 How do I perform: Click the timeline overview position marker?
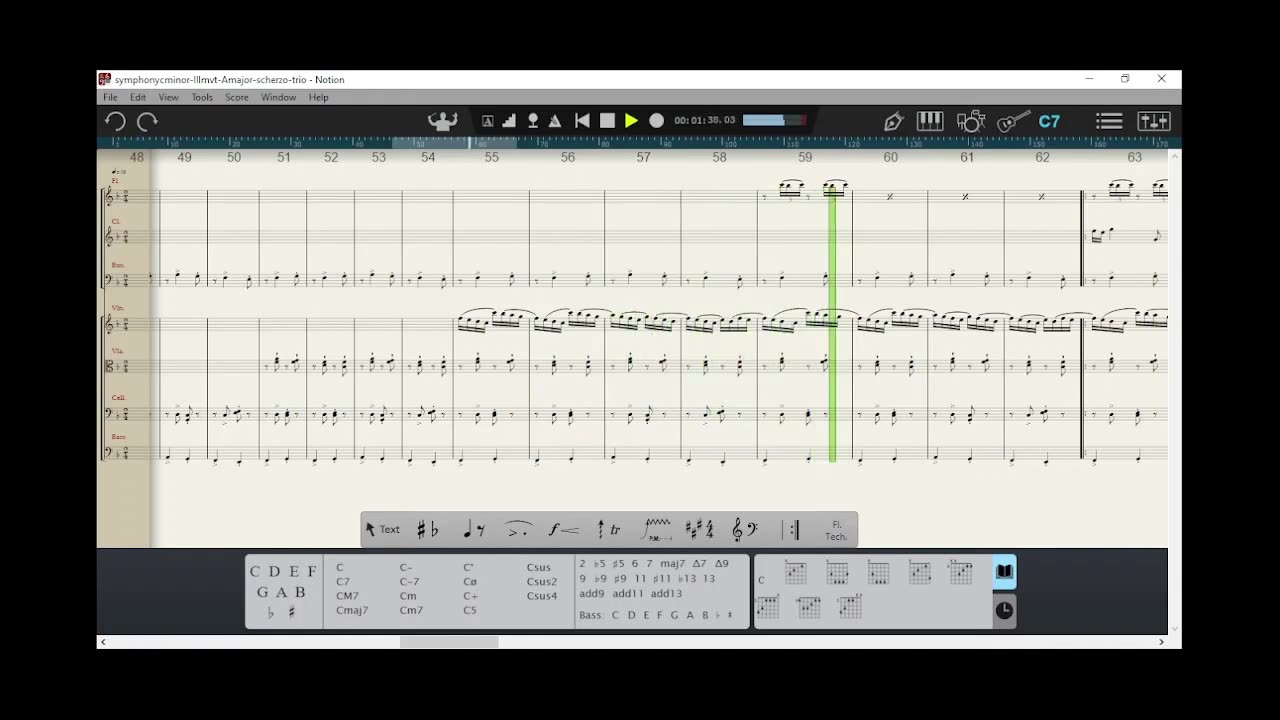click(x=470, y=143)
